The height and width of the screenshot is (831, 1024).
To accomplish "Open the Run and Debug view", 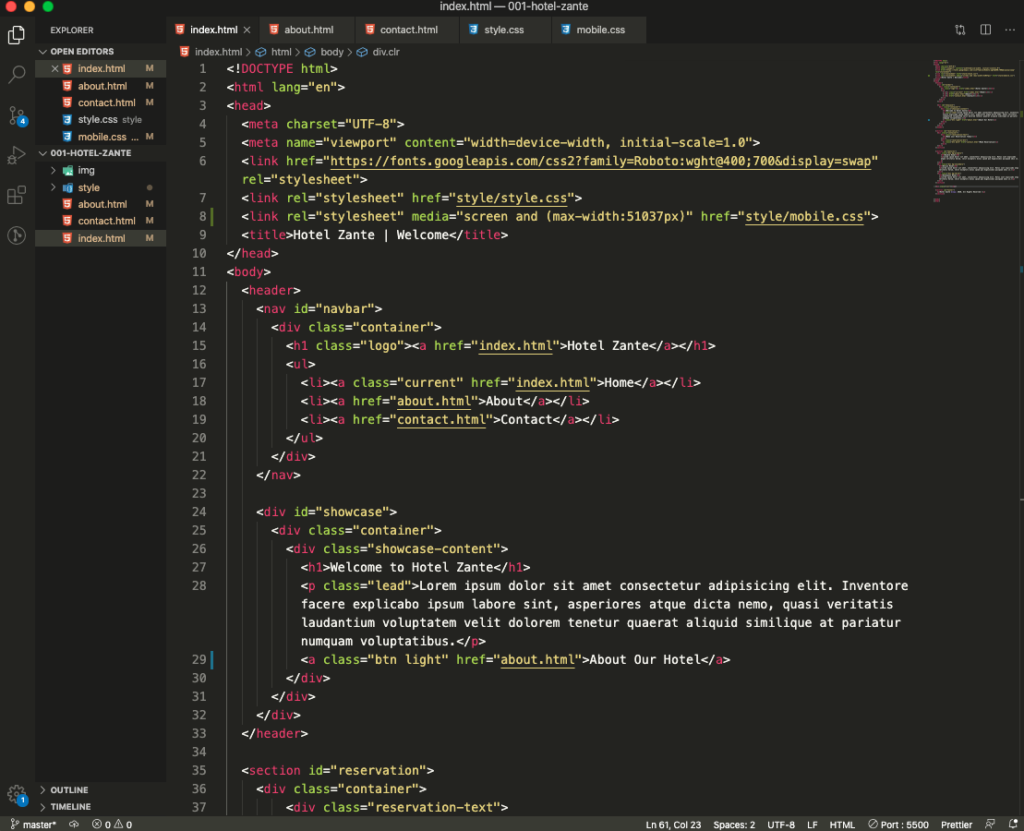I will click(16, 155).
